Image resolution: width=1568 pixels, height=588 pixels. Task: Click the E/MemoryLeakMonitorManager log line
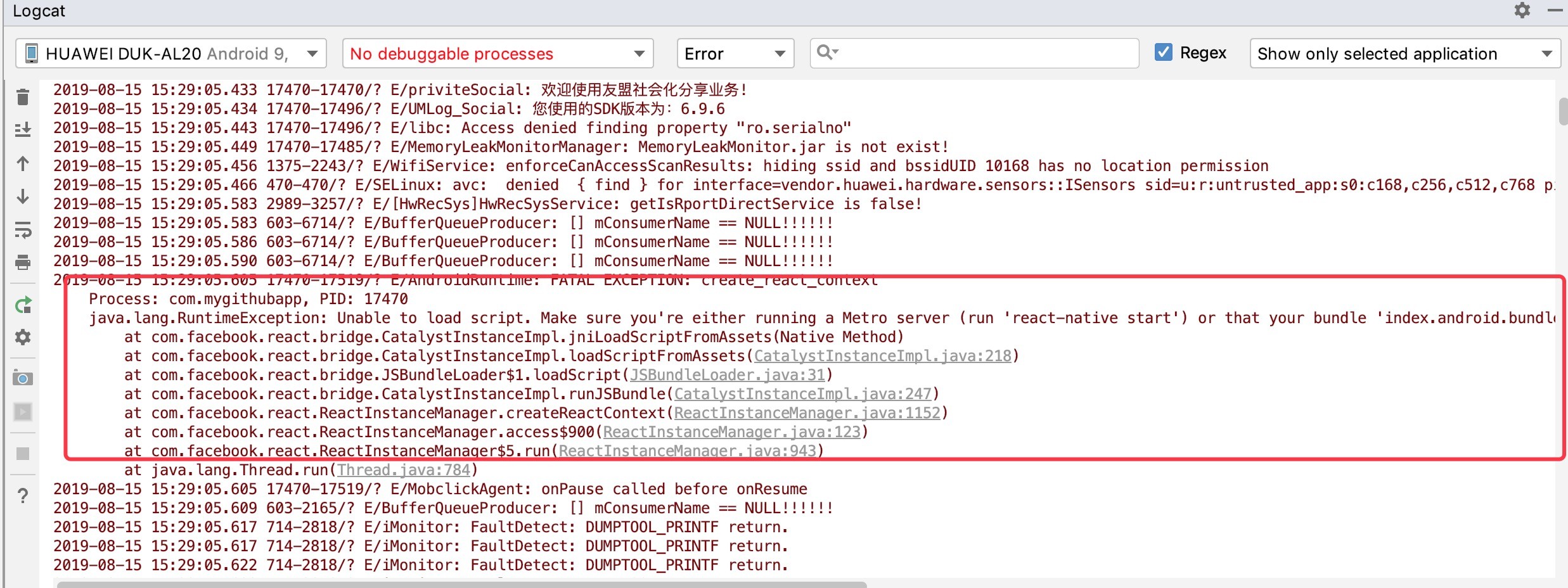coord(501,147)
